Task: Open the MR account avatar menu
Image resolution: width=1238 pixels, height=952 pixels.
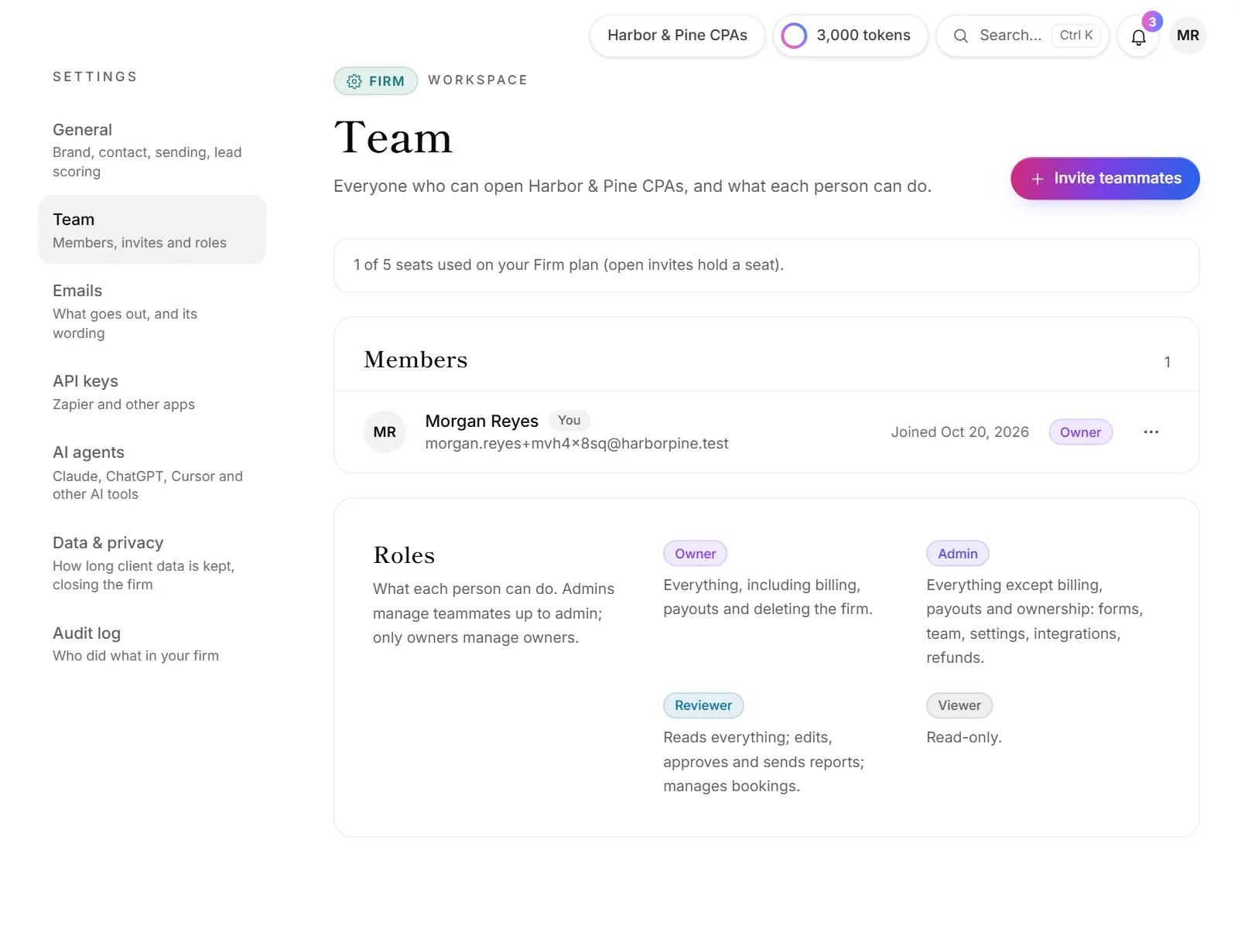Action: point(1188,36)
